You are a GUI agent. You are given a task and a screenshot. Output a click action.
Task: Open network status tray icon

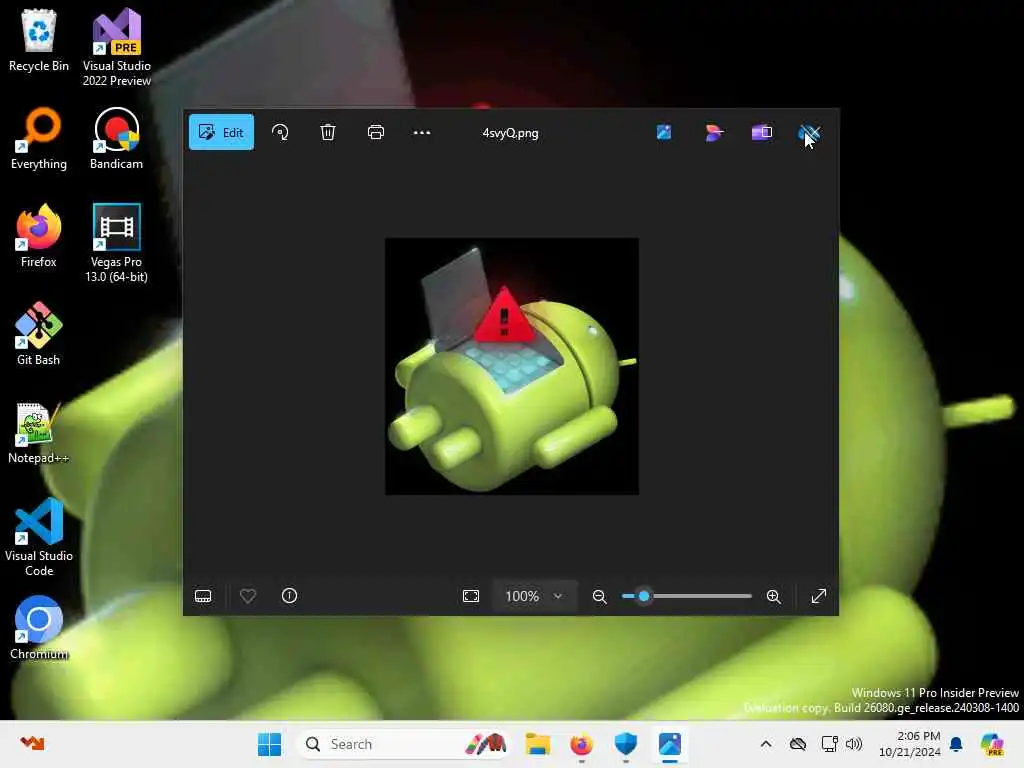(829, 744)
